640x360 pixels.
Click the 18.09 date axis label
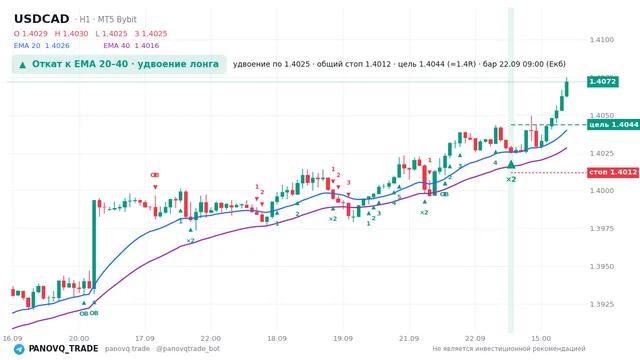(x=277, y=338)
